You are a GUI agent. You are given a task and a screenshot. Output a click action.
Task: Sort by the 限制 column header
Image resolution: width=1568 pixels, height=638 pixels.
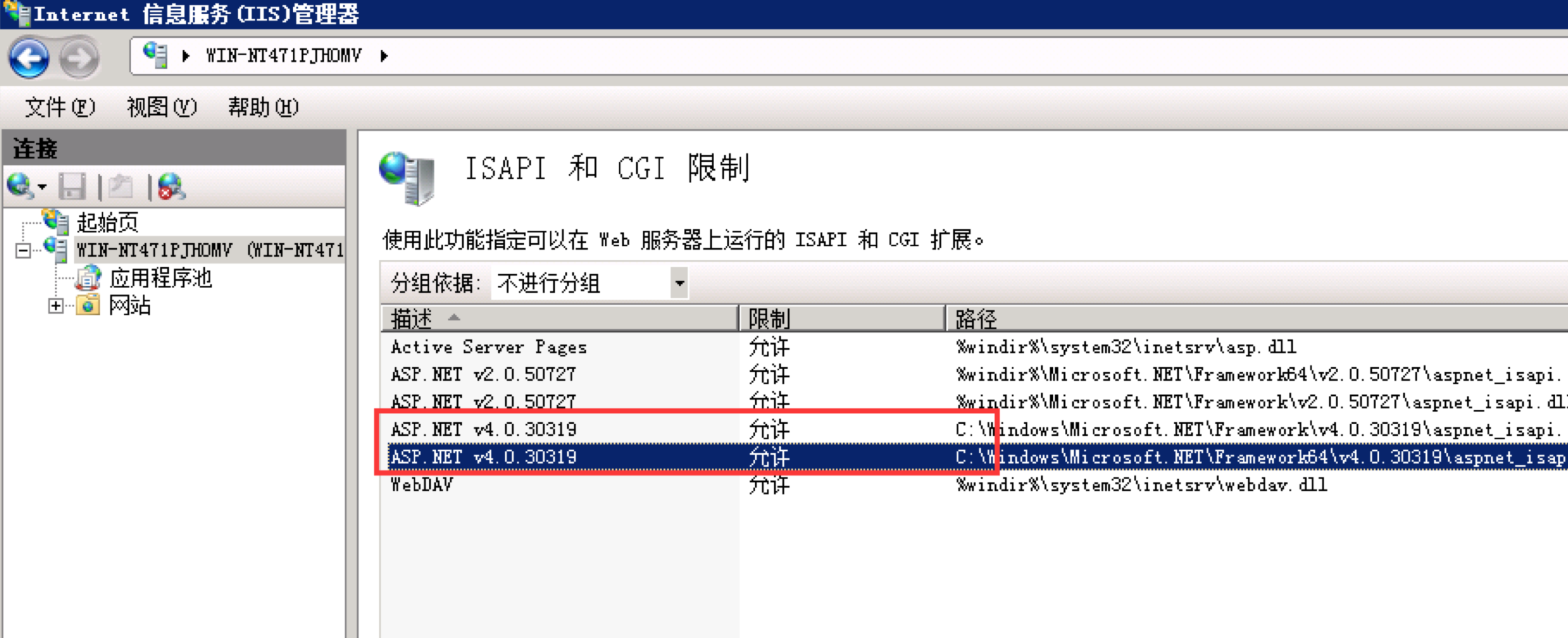click(x=841, y=318)
